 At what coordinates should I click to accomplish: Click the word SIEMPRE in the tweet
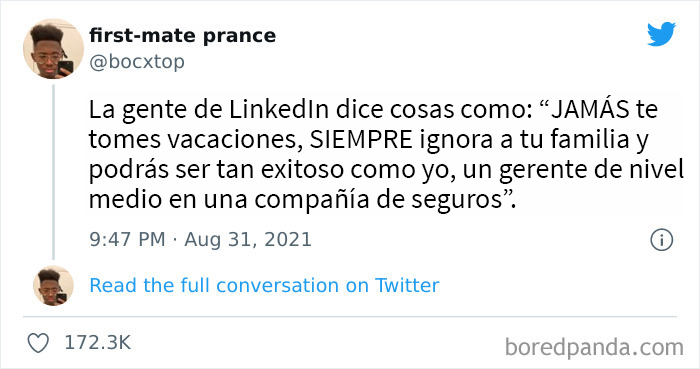[x=361, y=140]
